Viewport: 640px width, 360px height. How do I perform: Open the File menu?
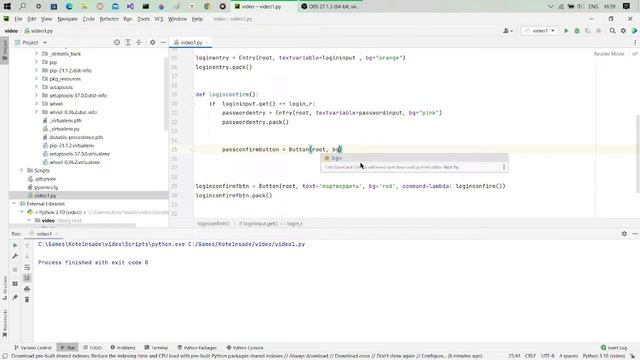[18, 19]
